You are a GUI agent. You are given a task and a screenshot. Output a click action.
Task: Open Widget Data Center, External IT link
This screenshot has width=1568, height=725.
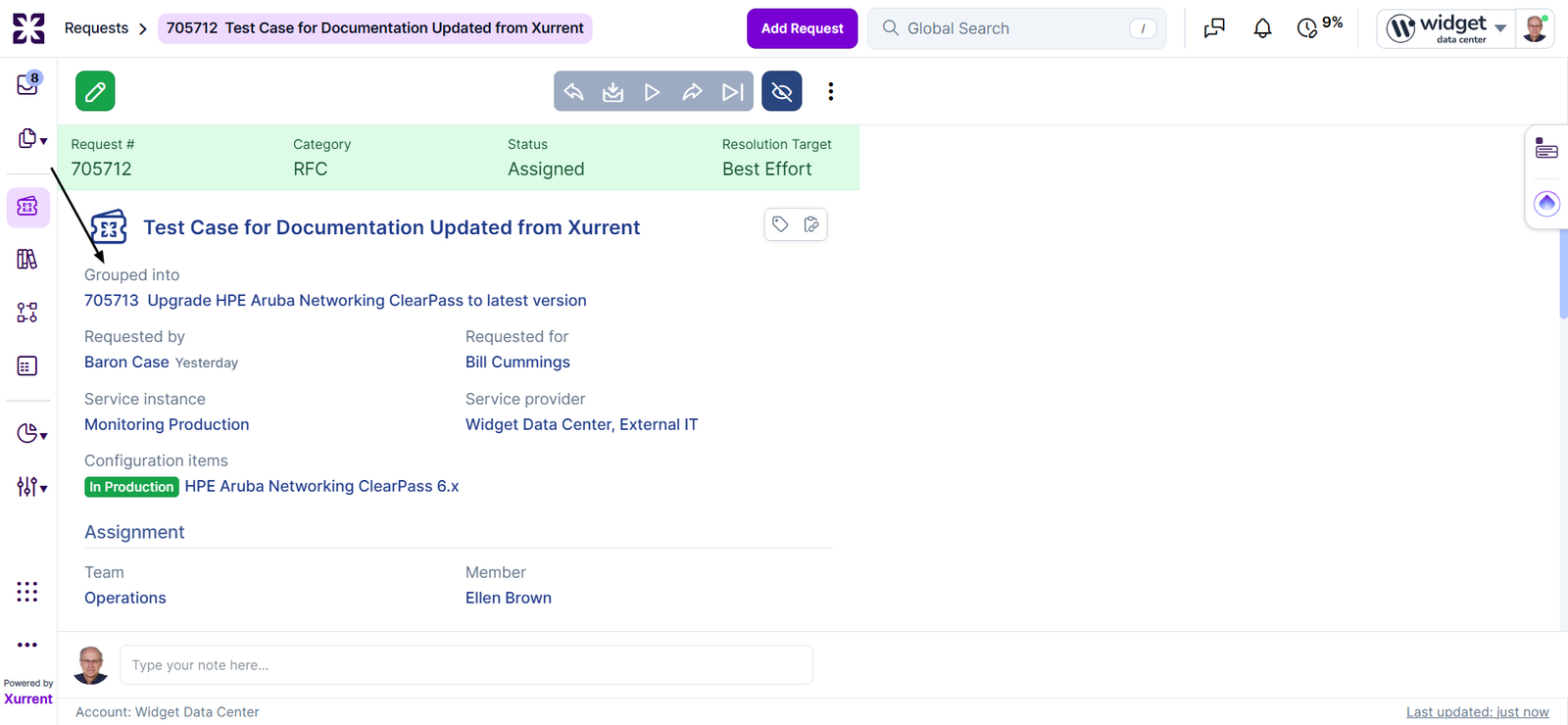pos(581,424)
